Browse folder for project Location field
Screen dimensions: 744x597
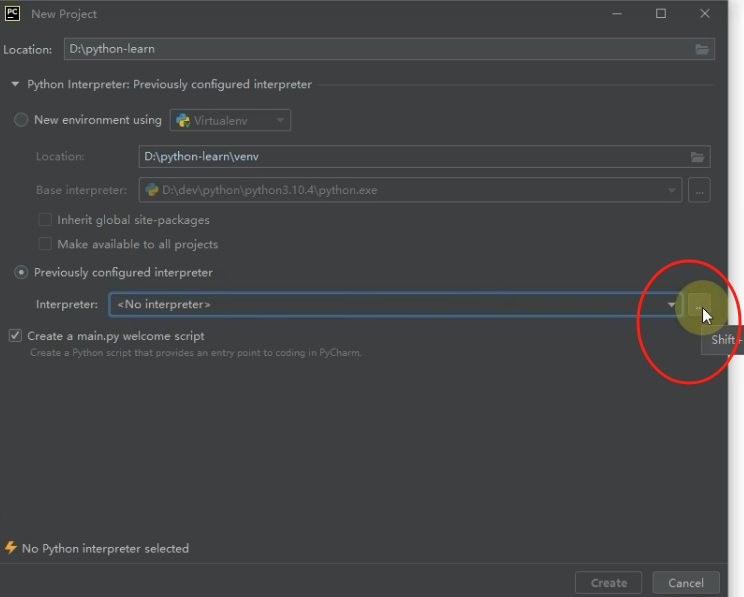[702, 49]
